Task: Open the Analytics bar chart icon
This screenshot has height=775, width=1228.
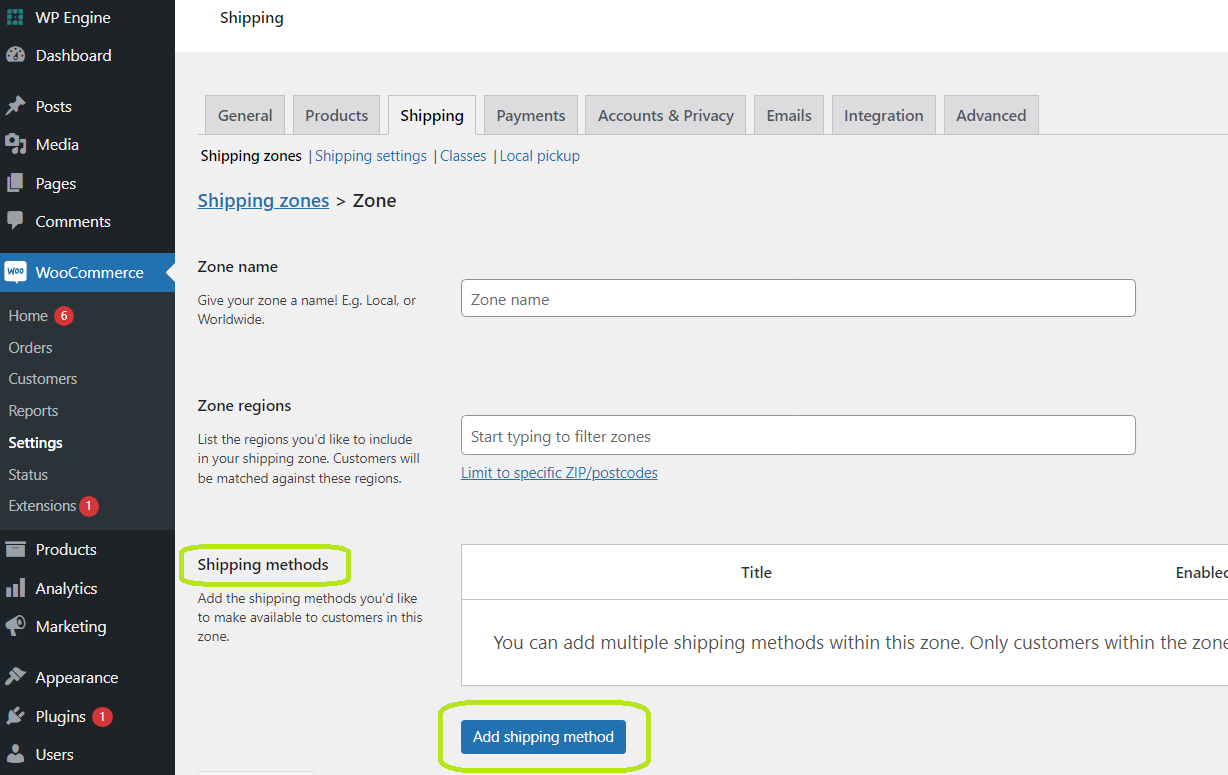Action: tap(15, 588)
